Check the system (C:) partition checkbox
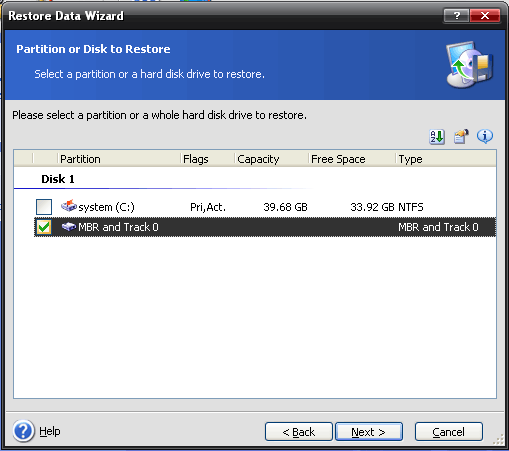 [44, 207]
